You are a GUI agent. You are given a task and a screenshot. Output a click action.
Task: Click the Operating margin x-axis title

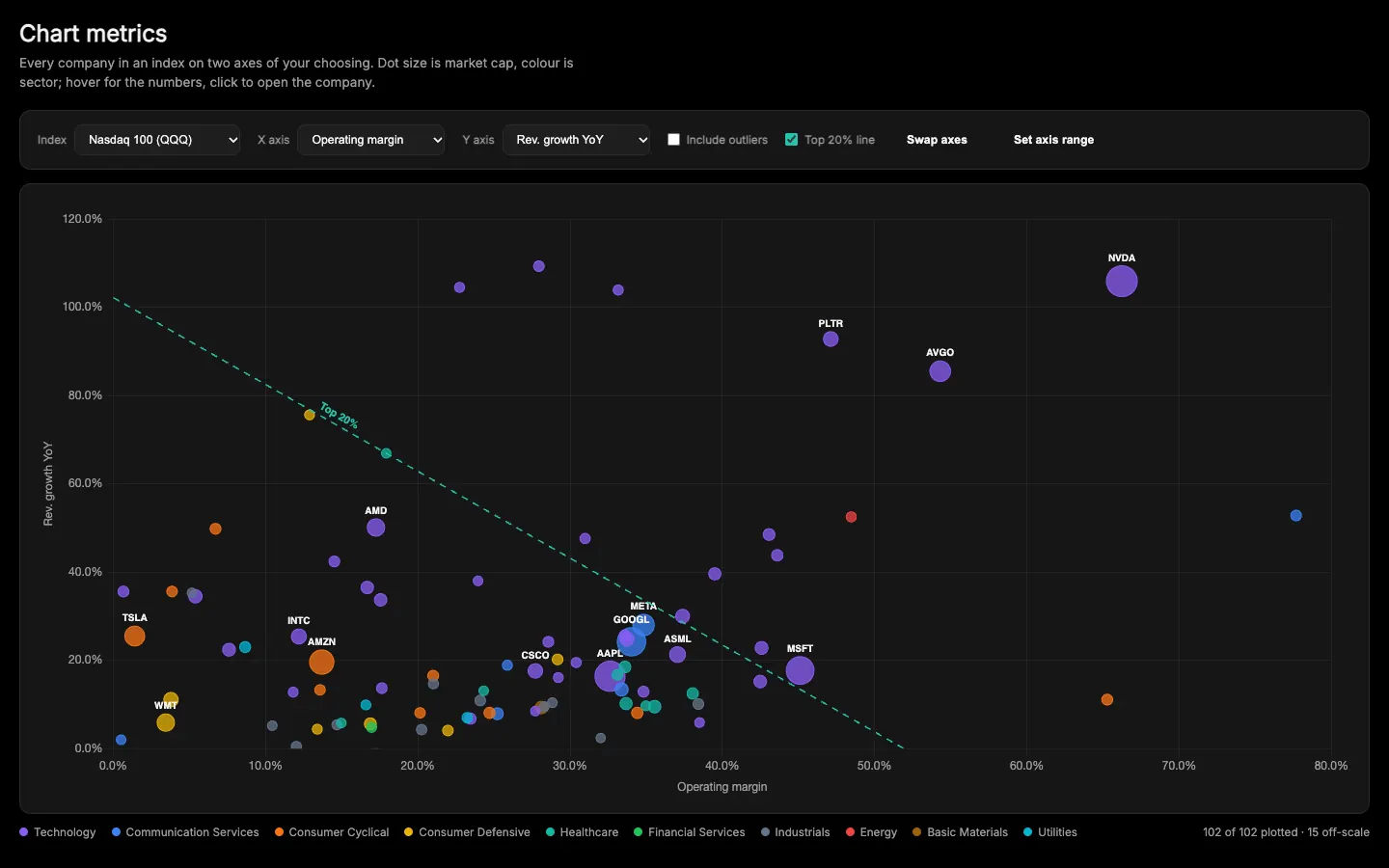pyautogui.click(x=722, y=787)
